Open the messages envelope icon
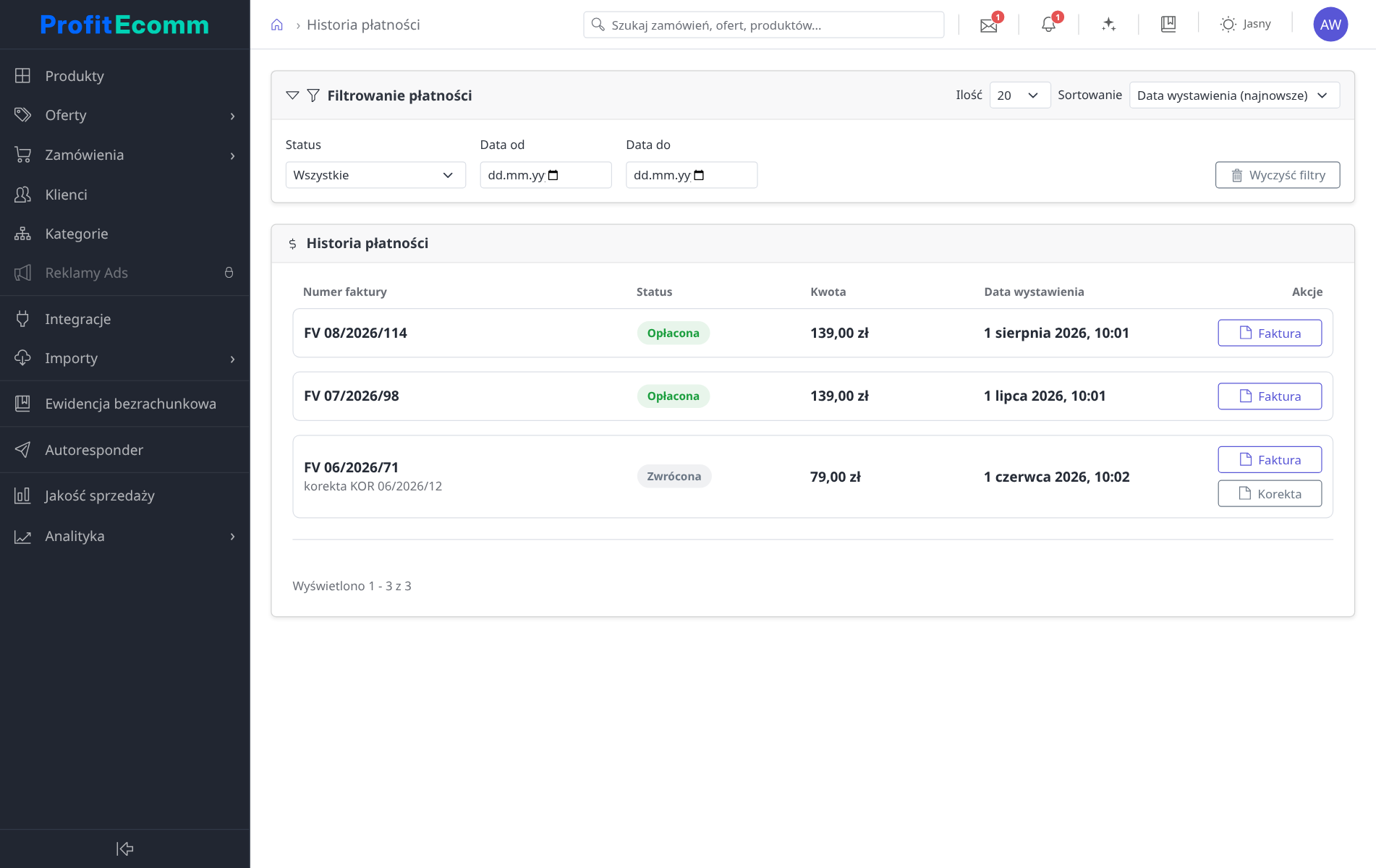This screenshot has width=1389, height=868. click(x=988, y=25)
